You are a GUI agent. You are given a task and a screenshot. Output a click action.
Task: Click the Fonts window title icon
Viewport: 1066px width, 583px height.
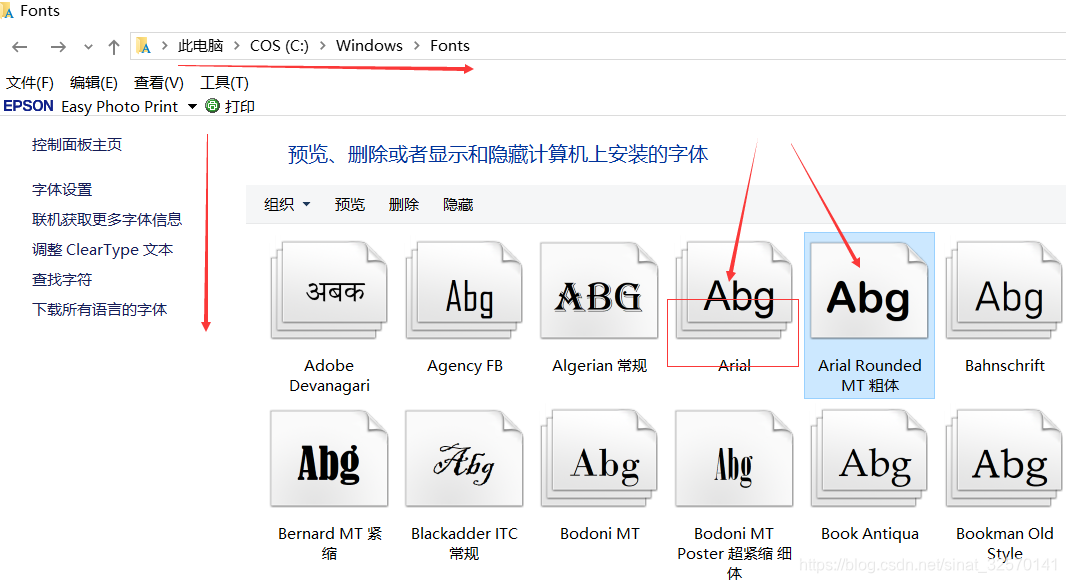click(x=7, y=10)
